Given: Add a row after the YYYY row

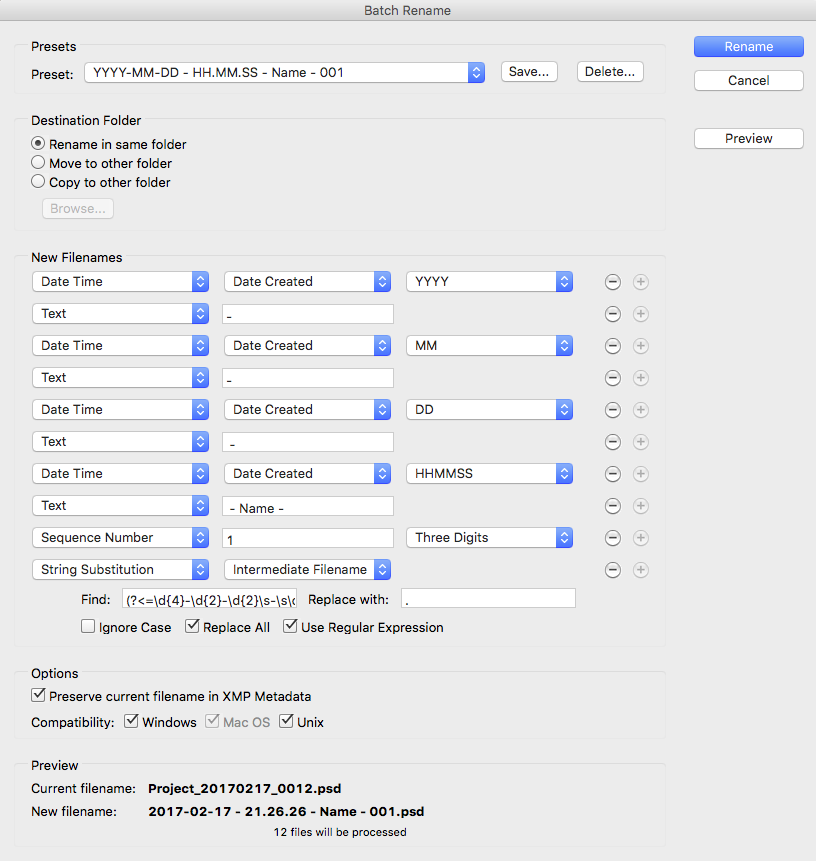Looking at the screenshot, I should 641,282.
